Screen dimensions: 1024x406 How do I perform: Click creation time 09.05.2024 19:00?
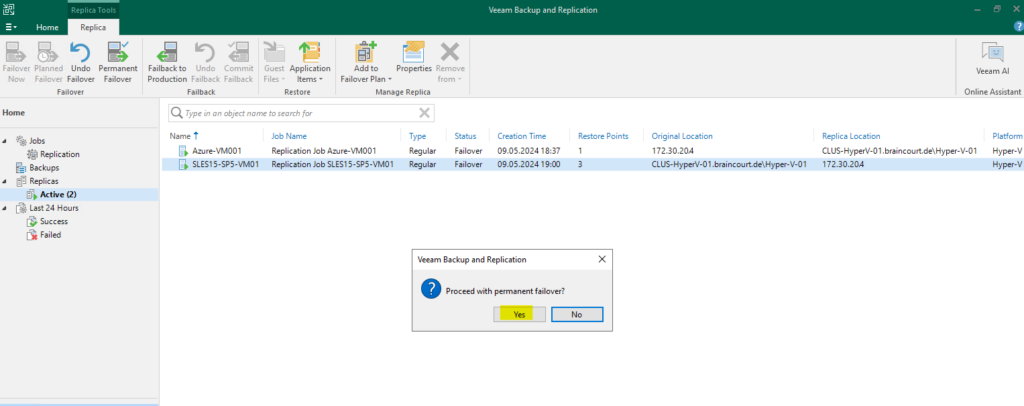coord(528,164)
